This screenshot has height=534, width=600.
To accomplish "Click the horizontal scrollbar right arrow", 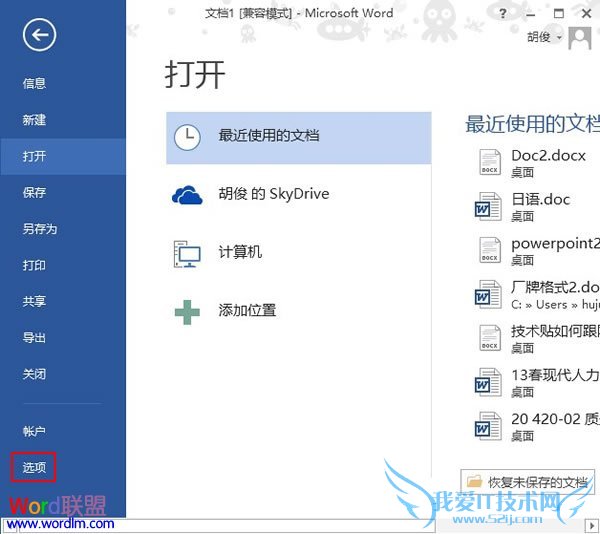I will coord(592,526).
